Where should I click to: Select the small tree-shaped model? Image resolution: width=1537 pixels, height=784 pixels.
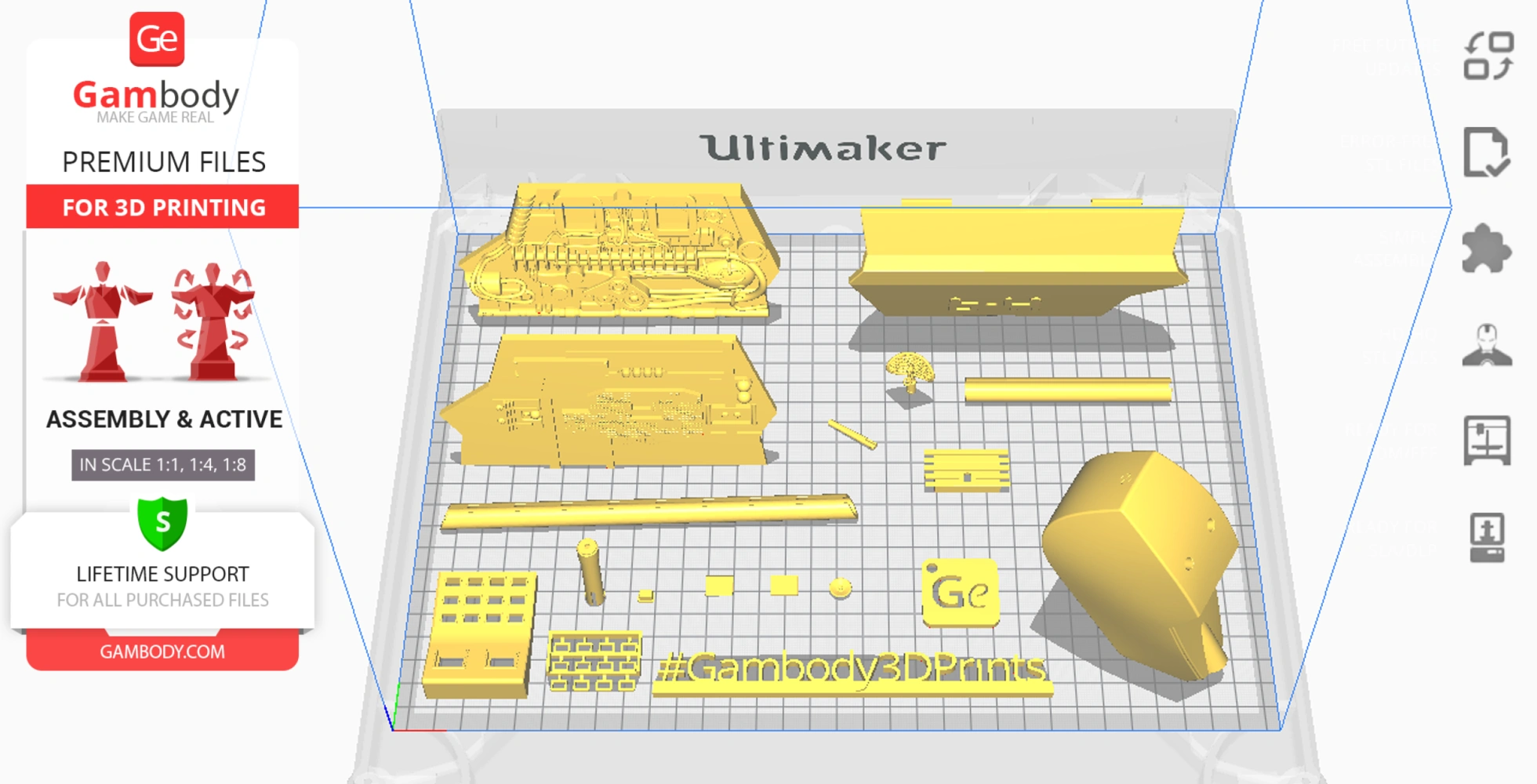[x=910, y=370]
